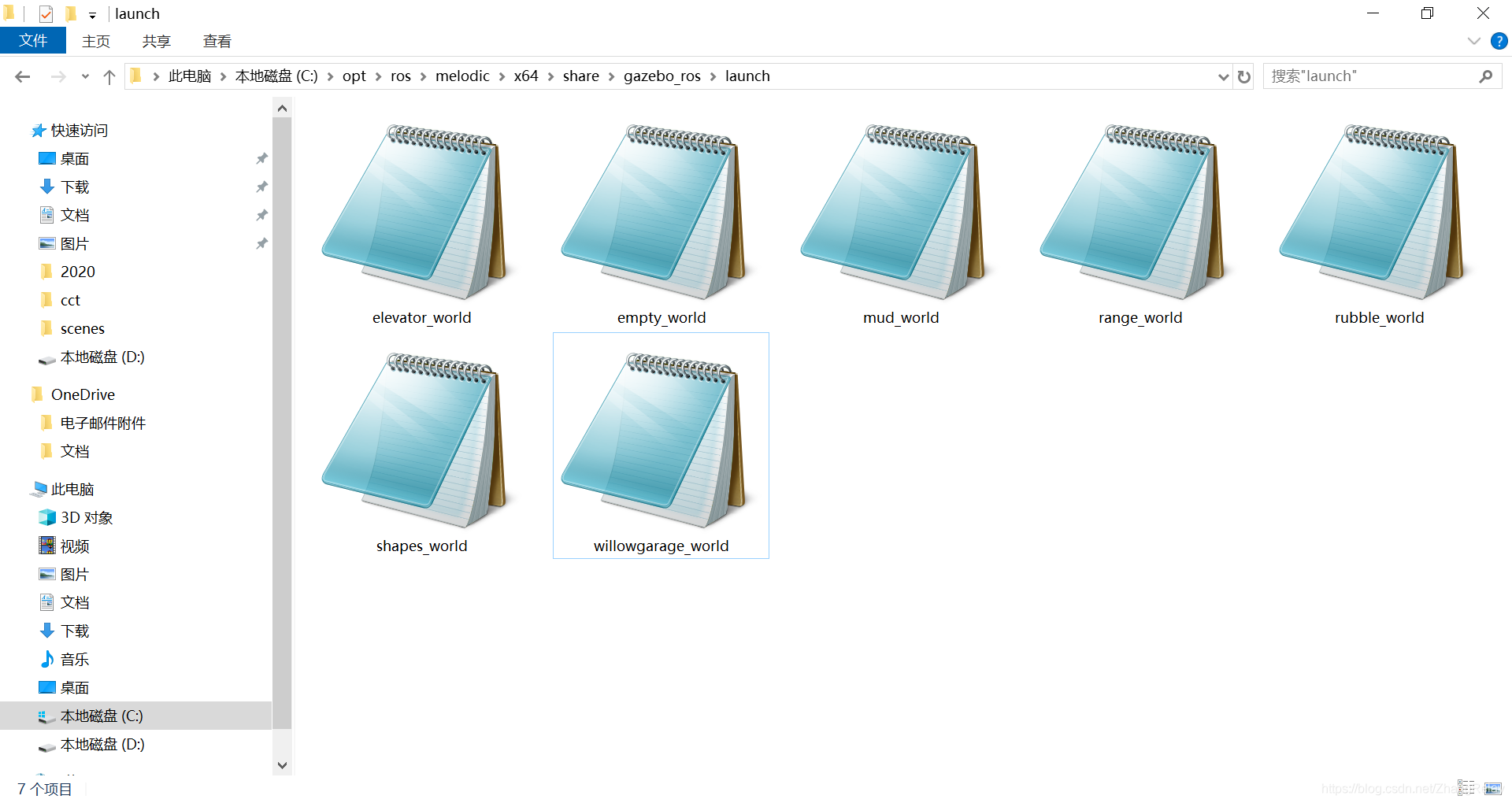Open address bar history dropdown
Image resolution: width=1512 pixels, height=803 pixels.
[x=1223, y=76]
